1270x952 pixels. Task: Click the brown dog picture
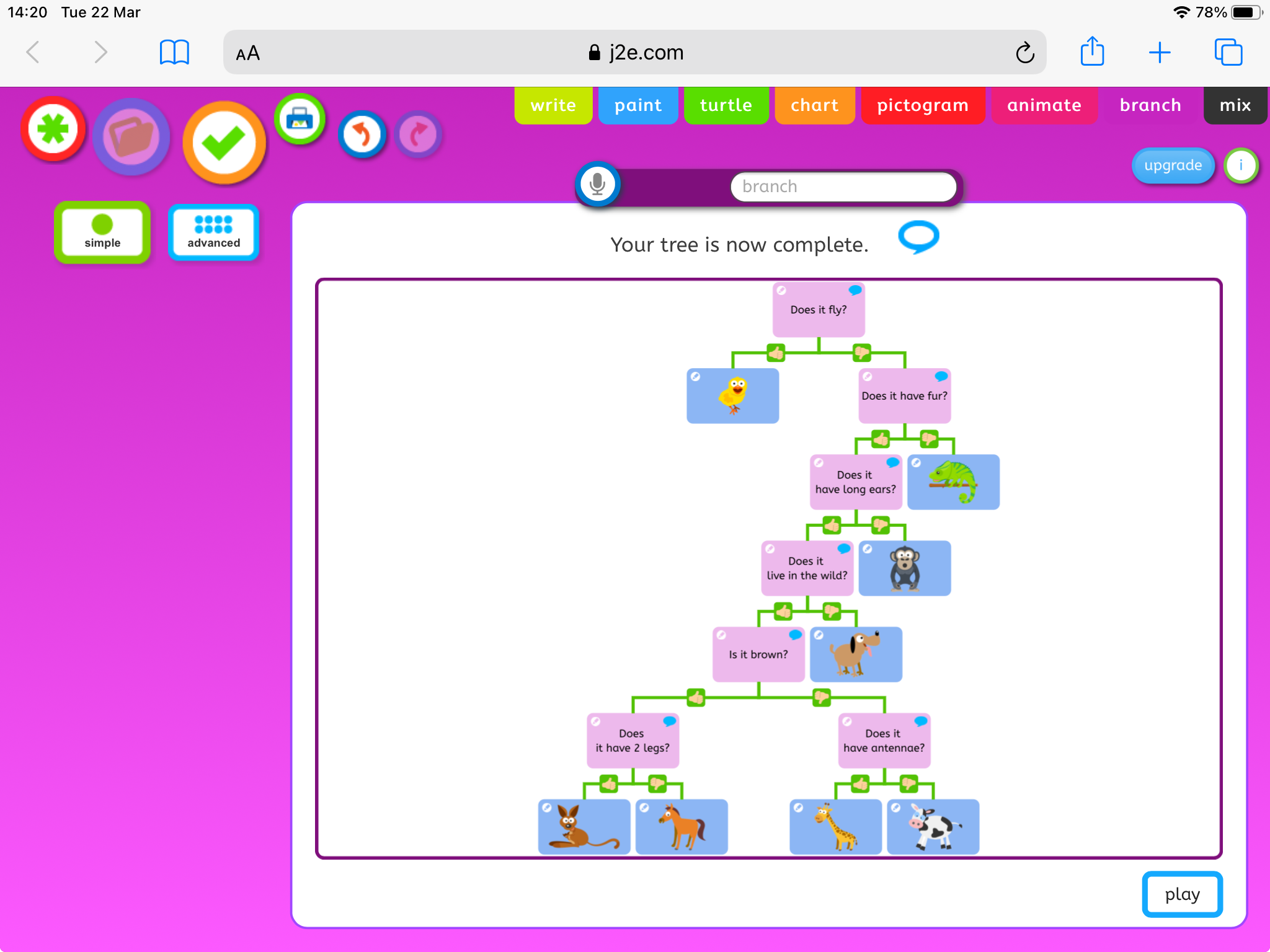point(856,654)
